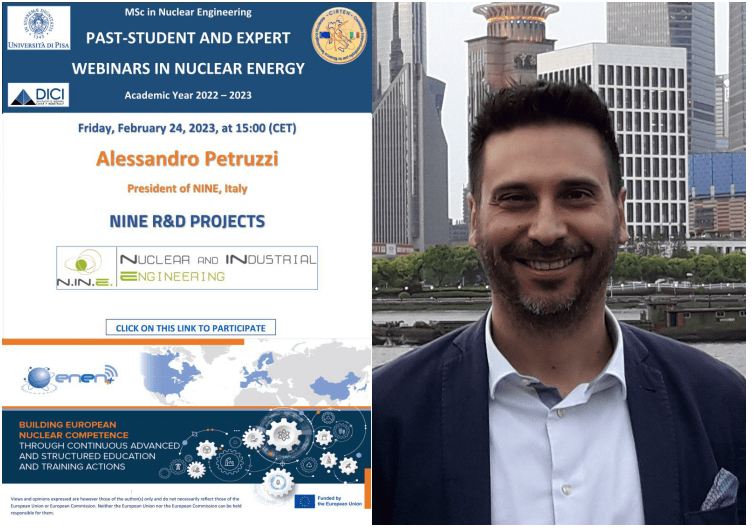Image resolution: width=755 pixels, height=532 pixels.
Task: Click the 'MSc in Nuclear Engineering' heading
Action: (187, 11)
